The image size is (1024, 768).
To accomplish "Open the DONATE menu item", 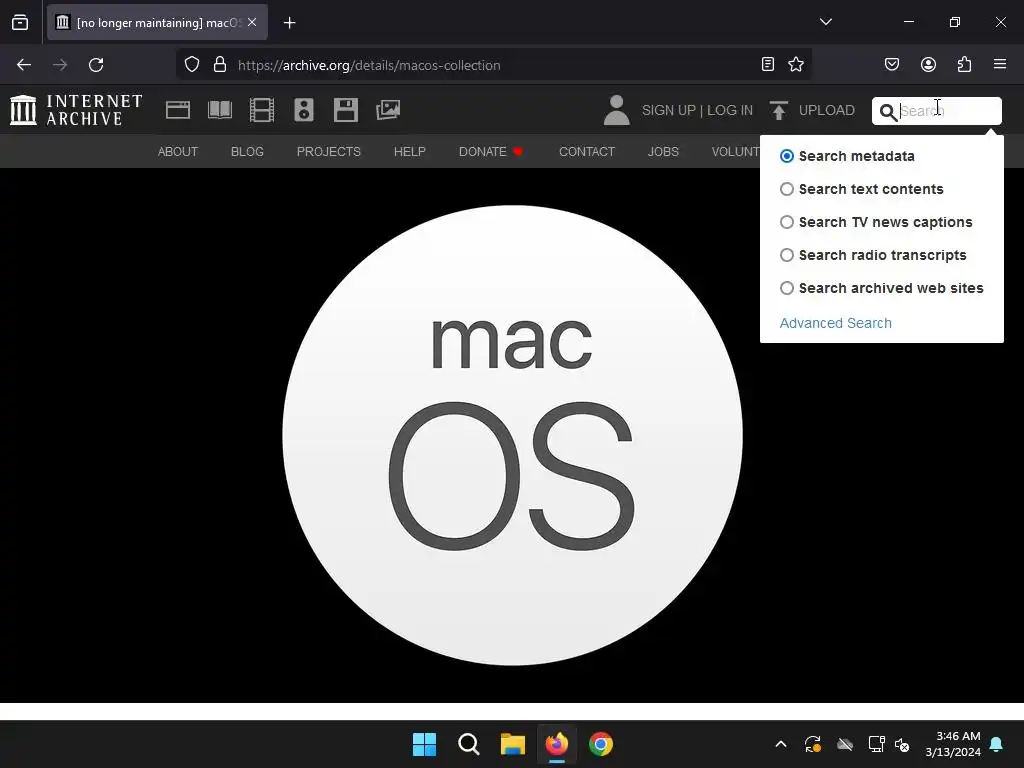I will point(490,152).
